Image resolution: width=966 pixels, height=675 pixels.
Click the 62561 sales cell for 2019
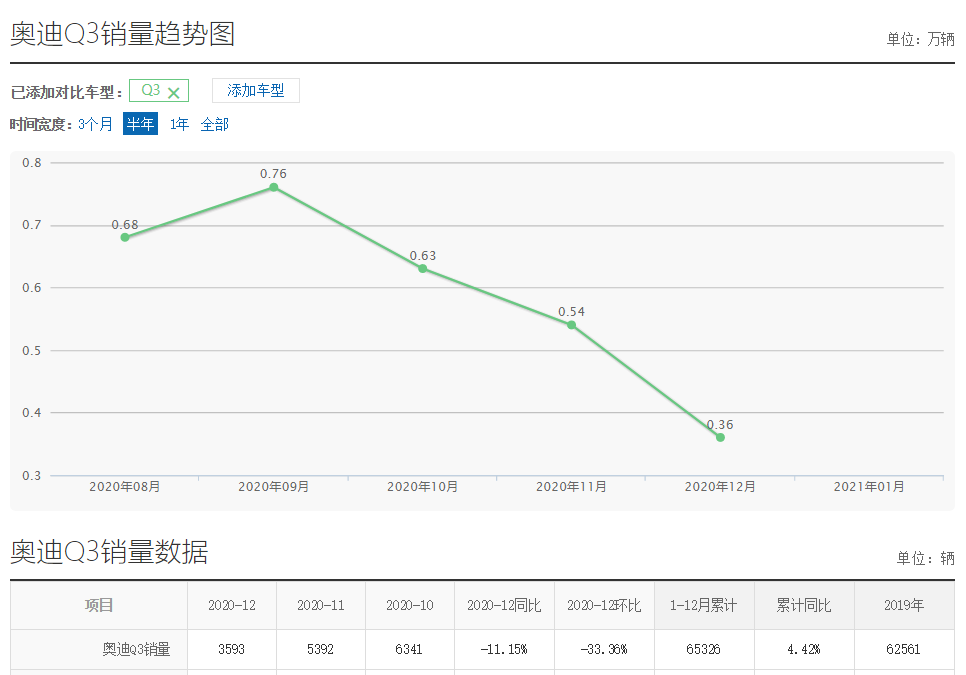904,649
